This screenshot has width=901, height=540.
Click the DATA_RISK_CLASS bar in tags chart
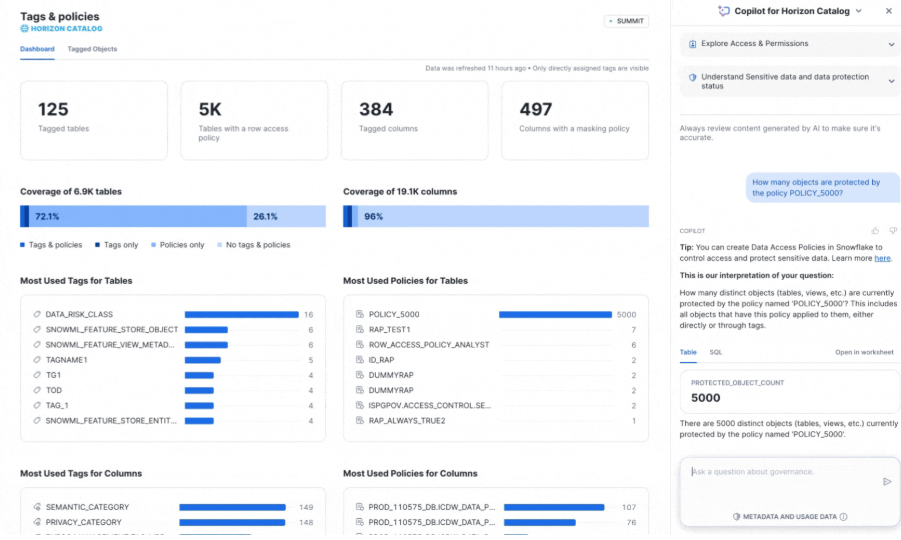point(241,314)
